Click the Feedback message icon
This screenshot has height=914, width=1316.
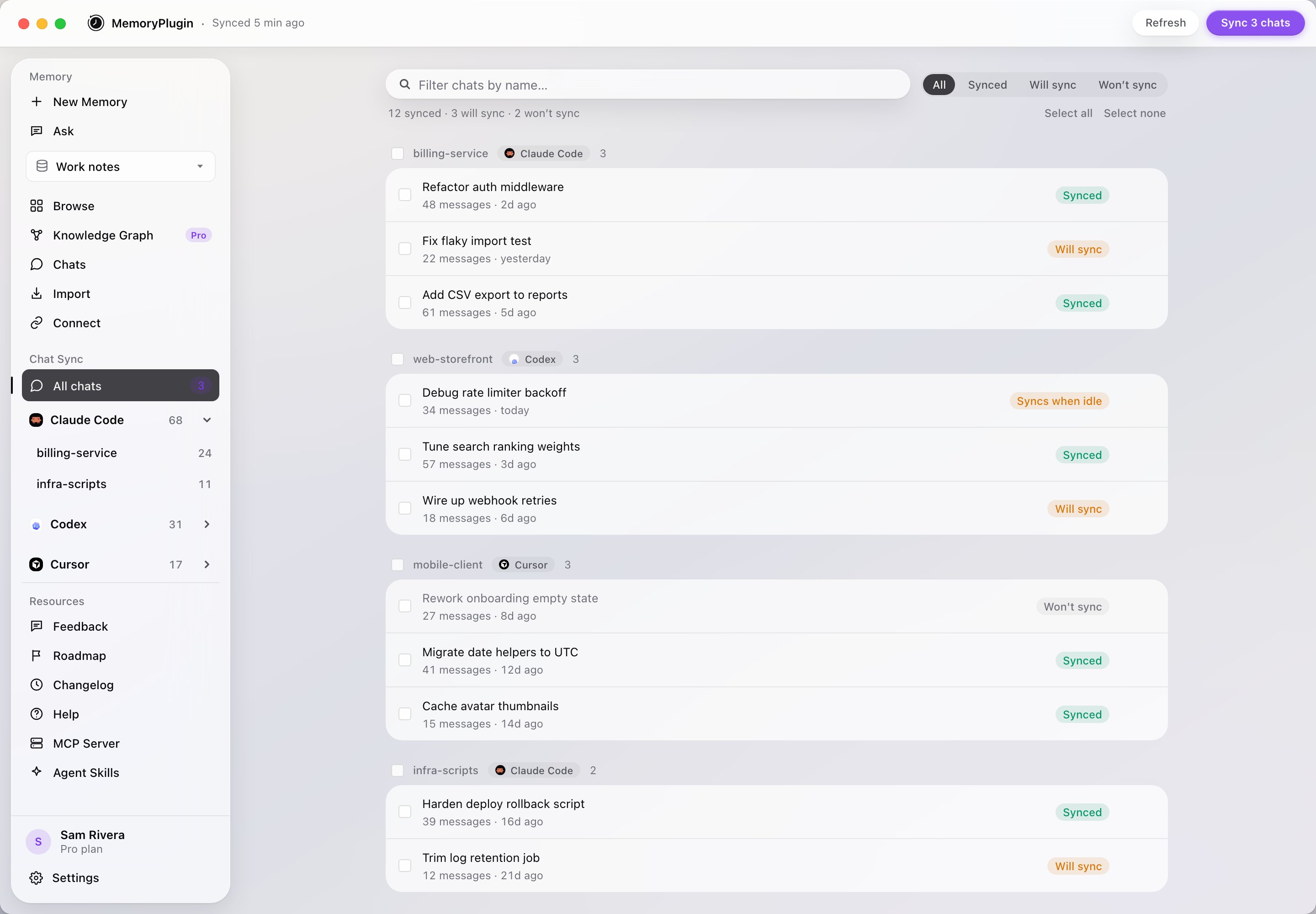(x=37, y=626)
